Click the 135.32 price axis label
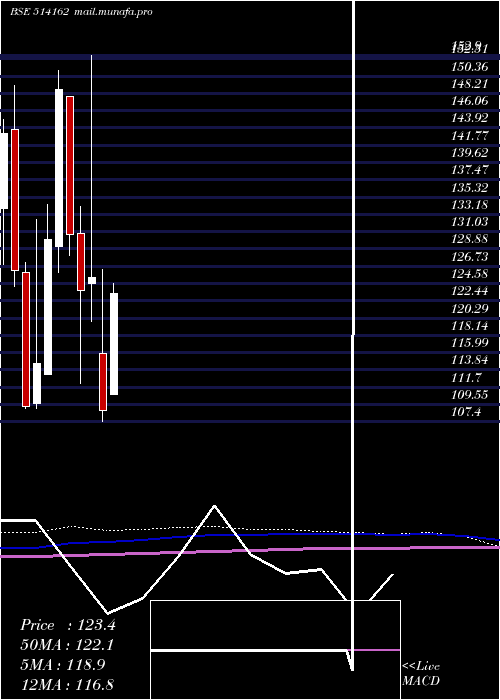The height and width of the screenshot is (700, 500). [x=470, y=188]
